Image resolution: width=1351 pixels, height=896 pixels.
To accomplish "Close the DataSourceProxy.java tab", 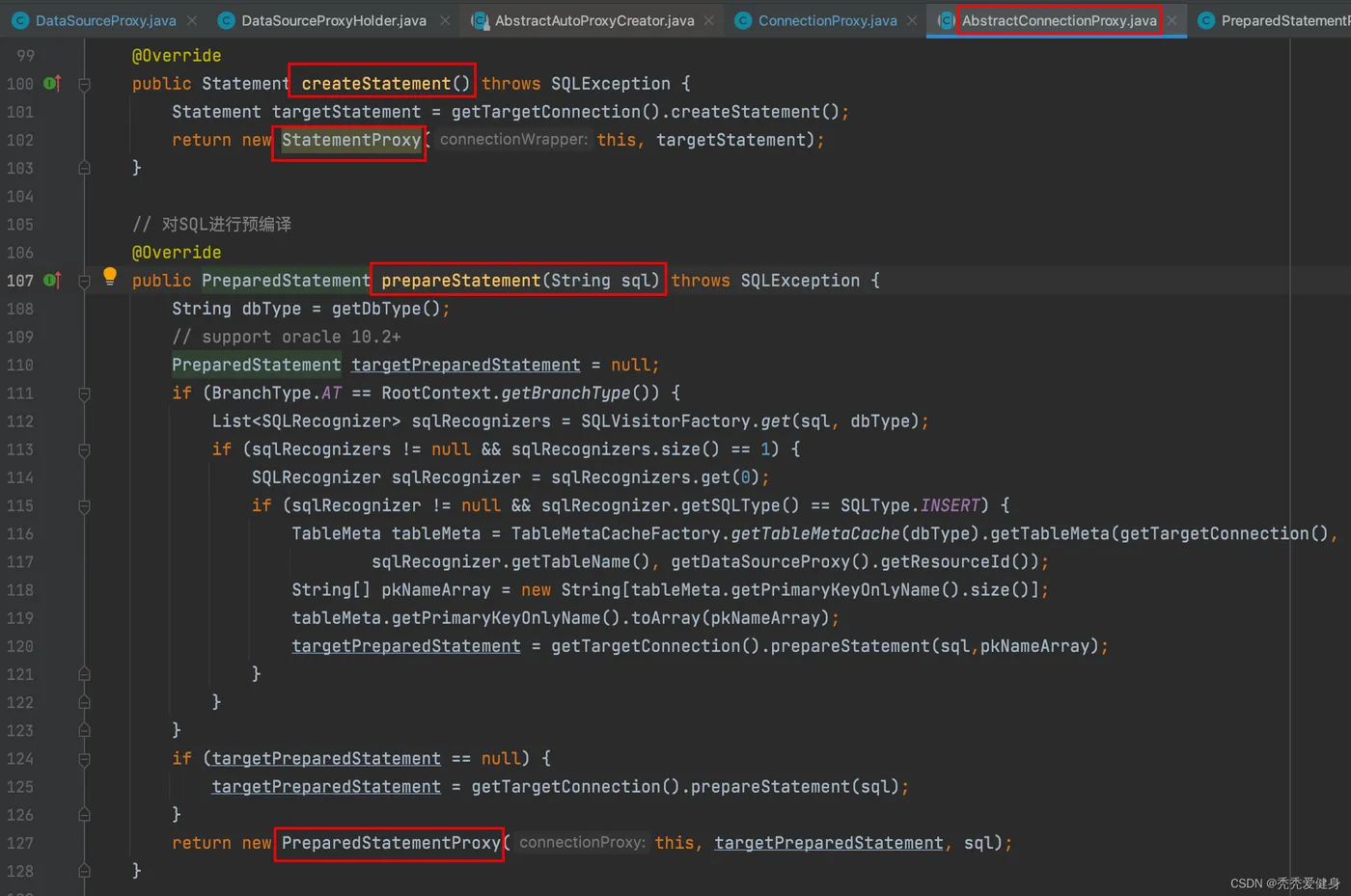I will [192, 20].
